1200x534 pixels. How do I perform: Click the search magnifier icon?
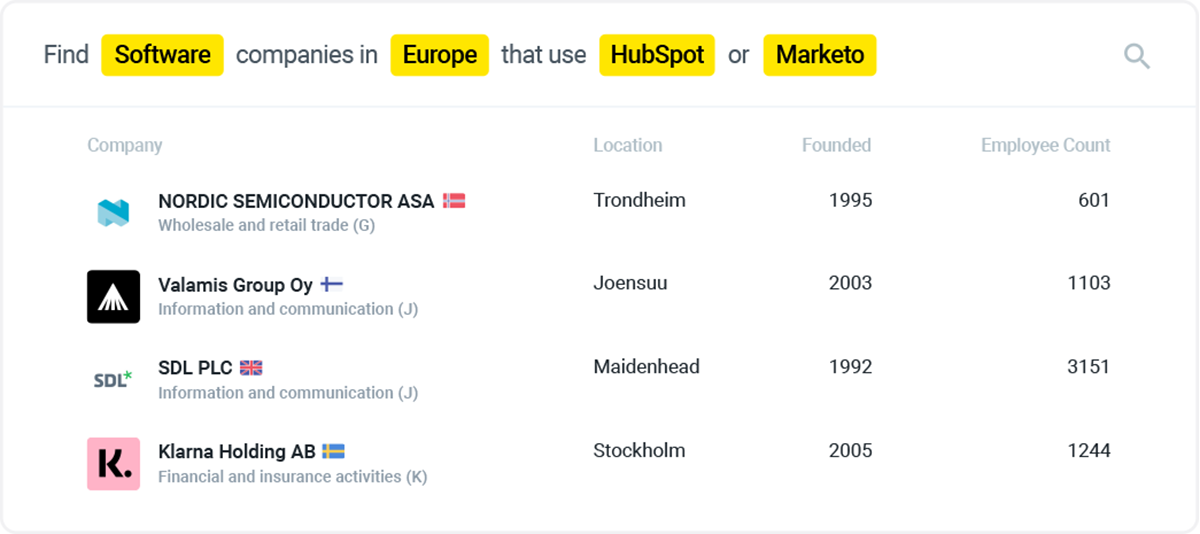point(1137,56)
